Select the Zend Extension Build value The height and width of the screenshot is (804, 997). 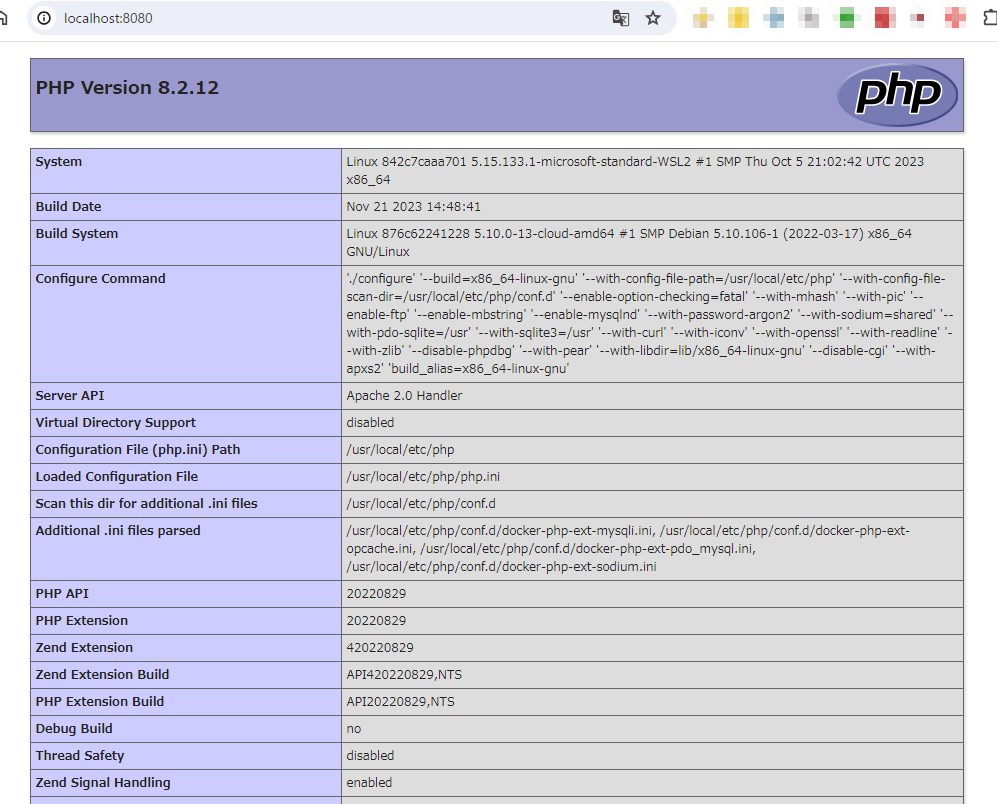point(404,675)
